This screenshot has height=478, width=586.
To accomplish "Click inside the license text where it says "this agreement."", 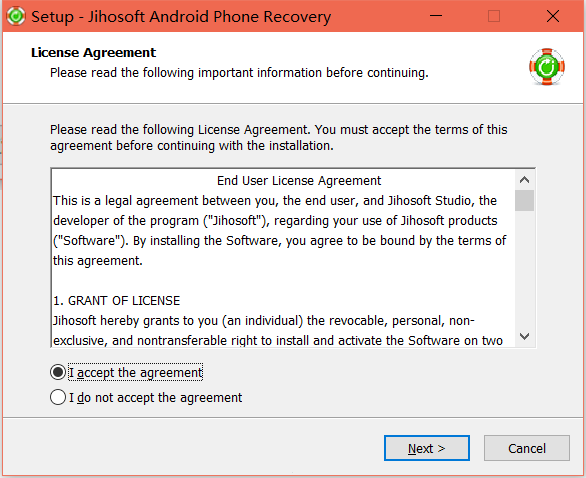I will [x=98, y=261].
